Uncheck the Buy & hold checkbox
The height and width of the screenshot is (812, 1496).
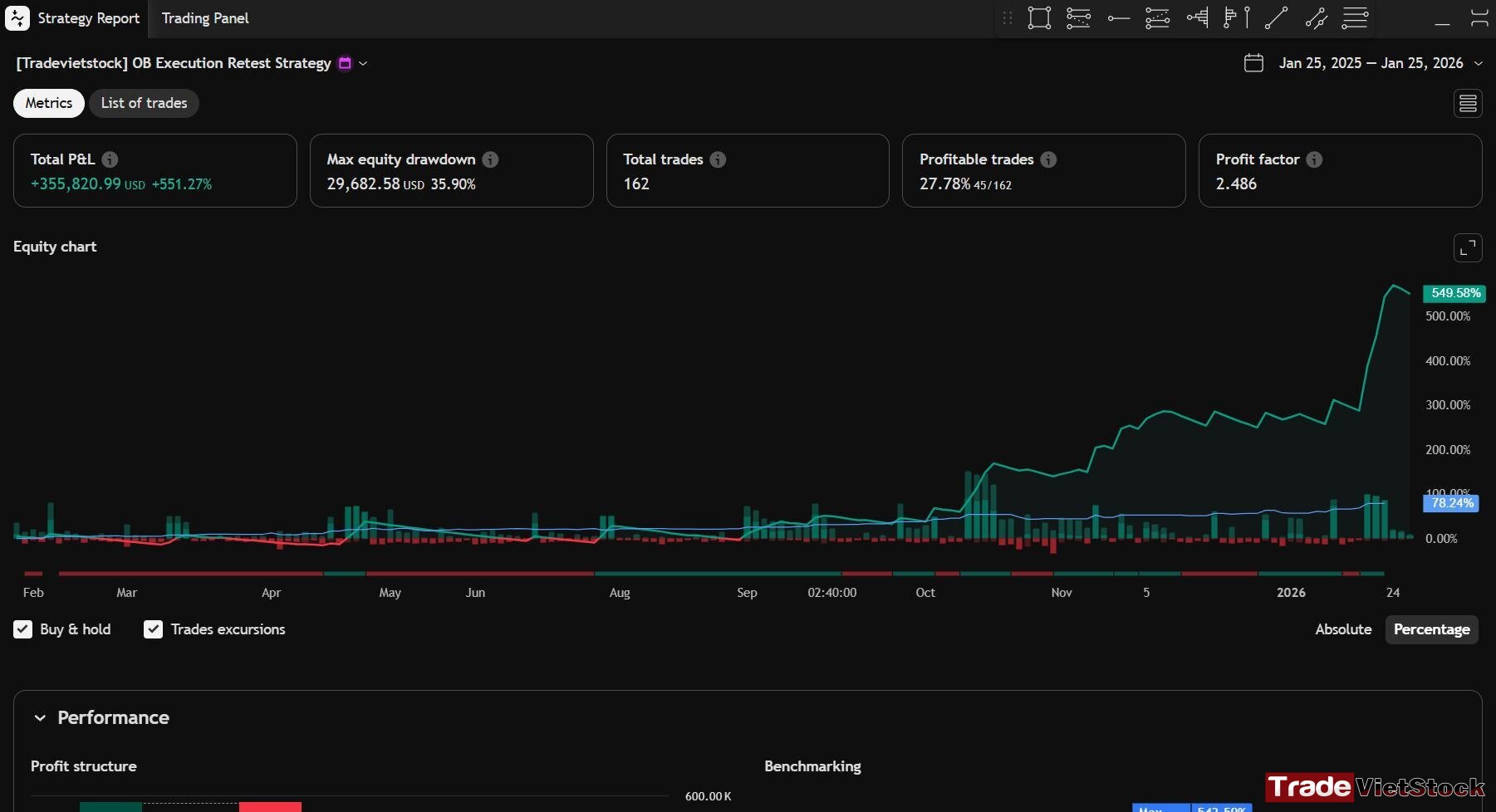coord(23,629)
